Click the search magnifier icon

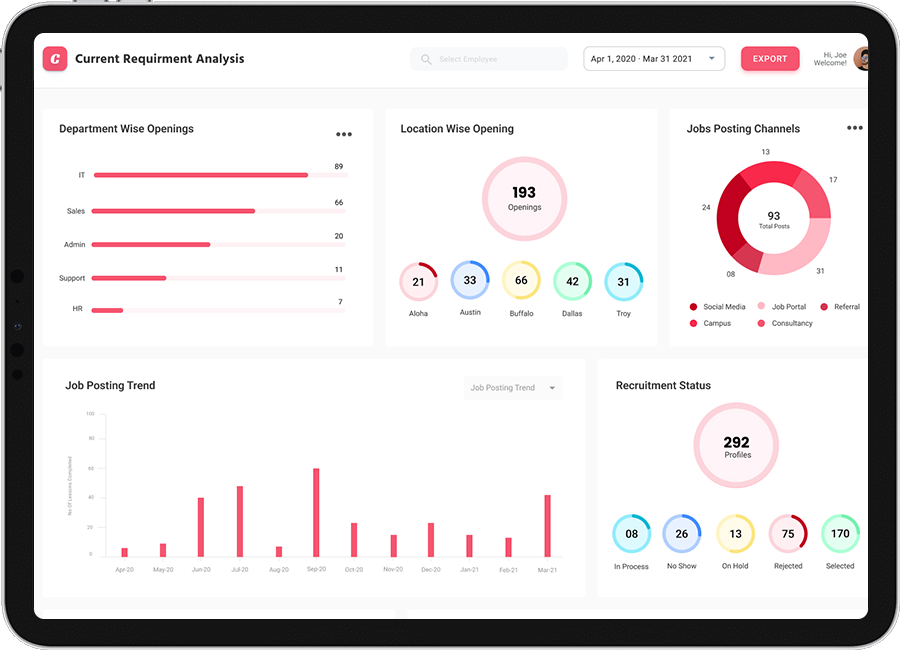tap(426, 59)
